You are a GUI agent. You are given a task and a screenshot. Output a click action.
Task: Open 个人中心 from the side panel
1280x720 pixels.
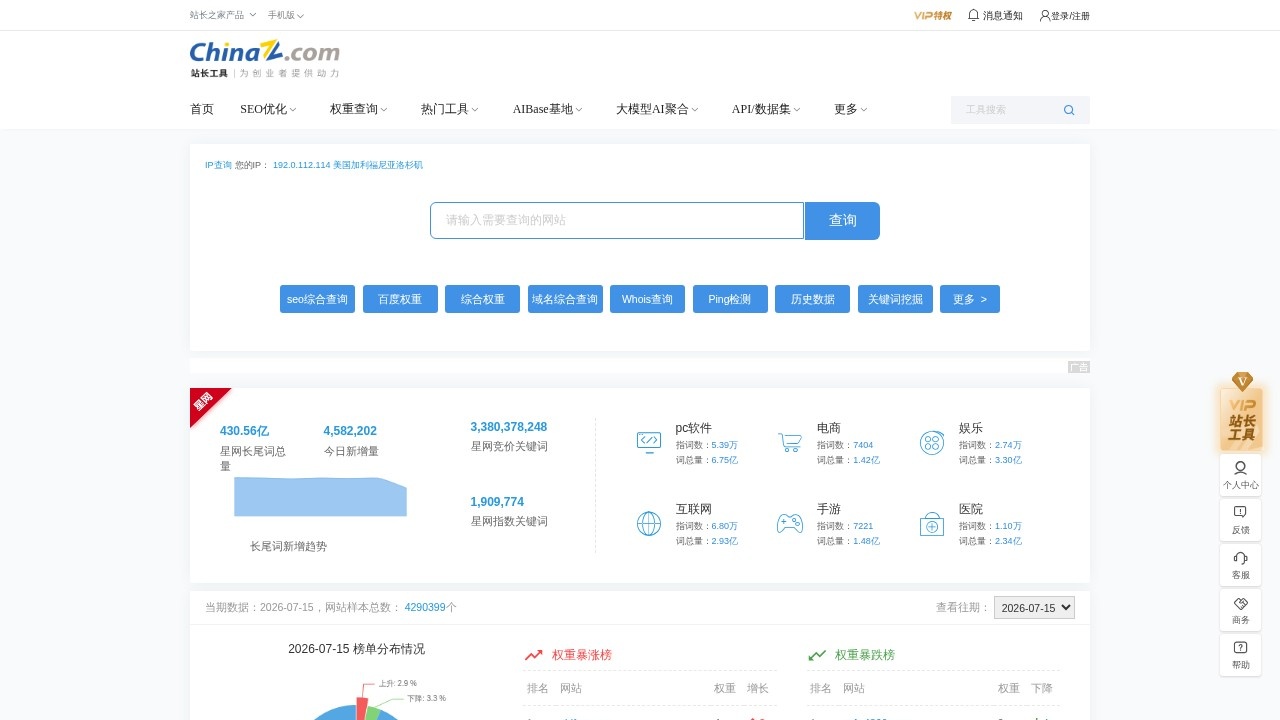pos(1240,475)
